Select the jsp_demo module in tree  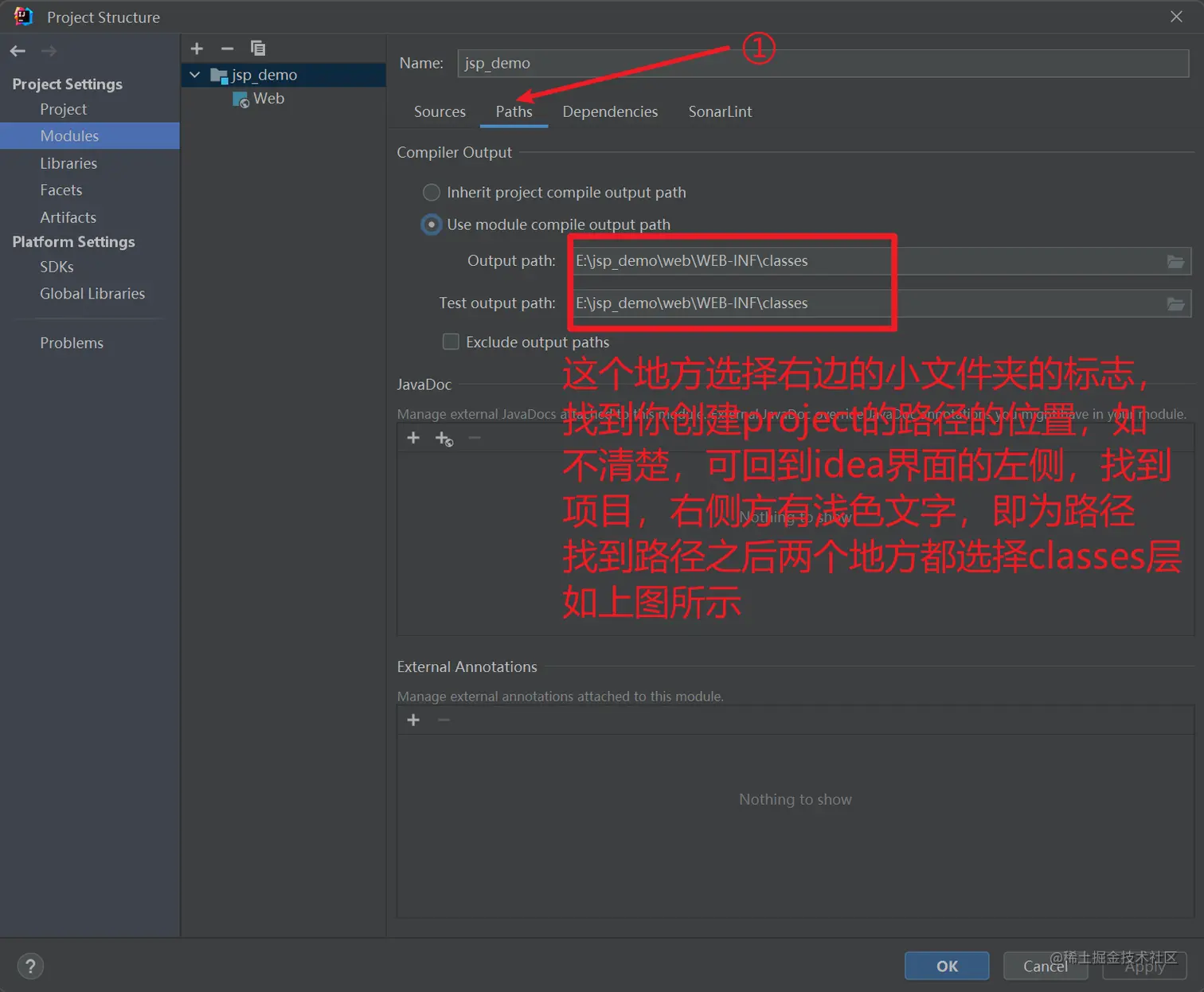pyautogui.click(x=283, y=75)
